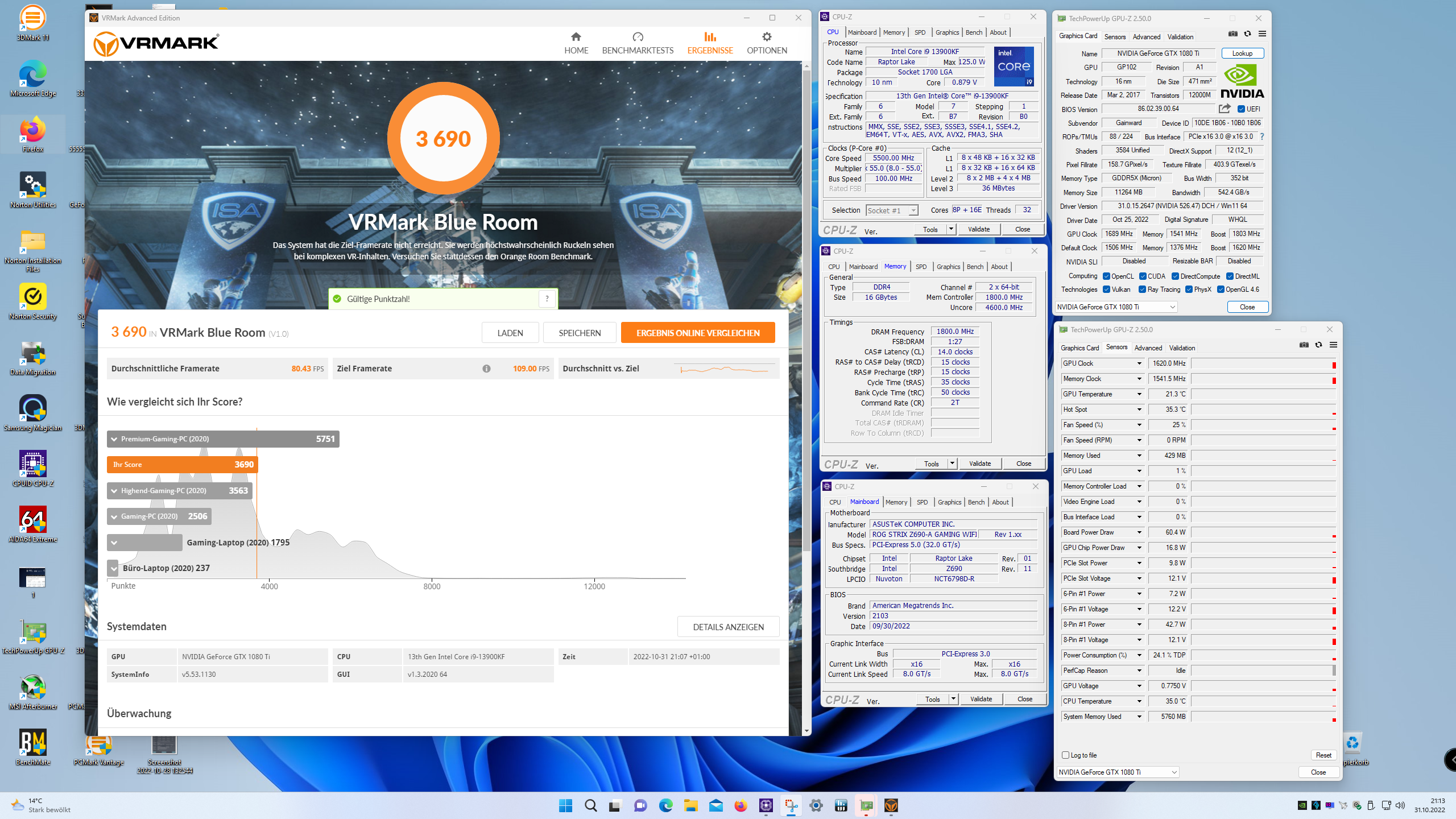Toggle CUDA checkbox in GPU-Z

[1143, 276]
